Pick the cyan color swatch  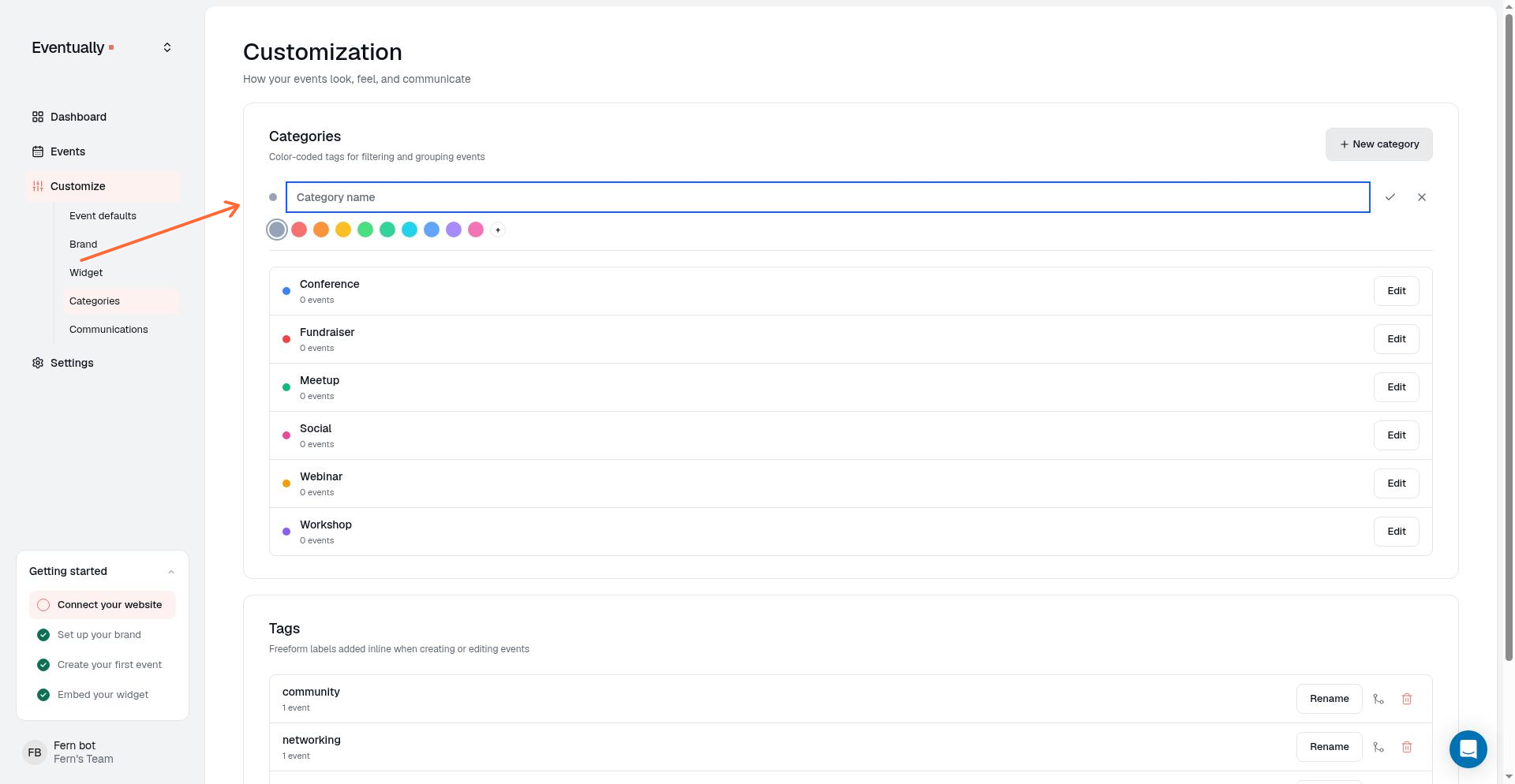point(410,230)
